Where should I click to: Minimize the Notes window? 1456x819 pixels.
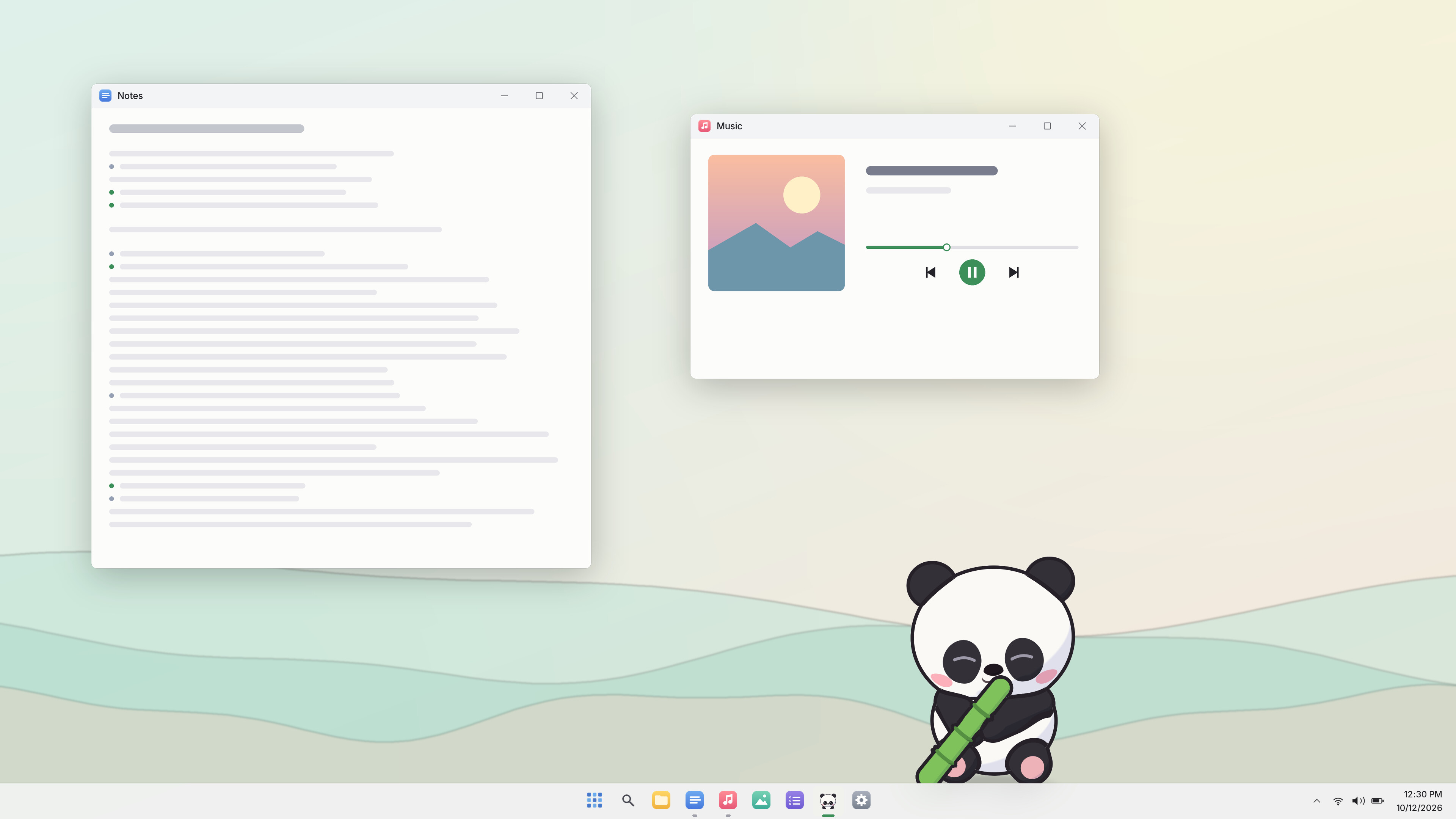[x=504, y=96]
